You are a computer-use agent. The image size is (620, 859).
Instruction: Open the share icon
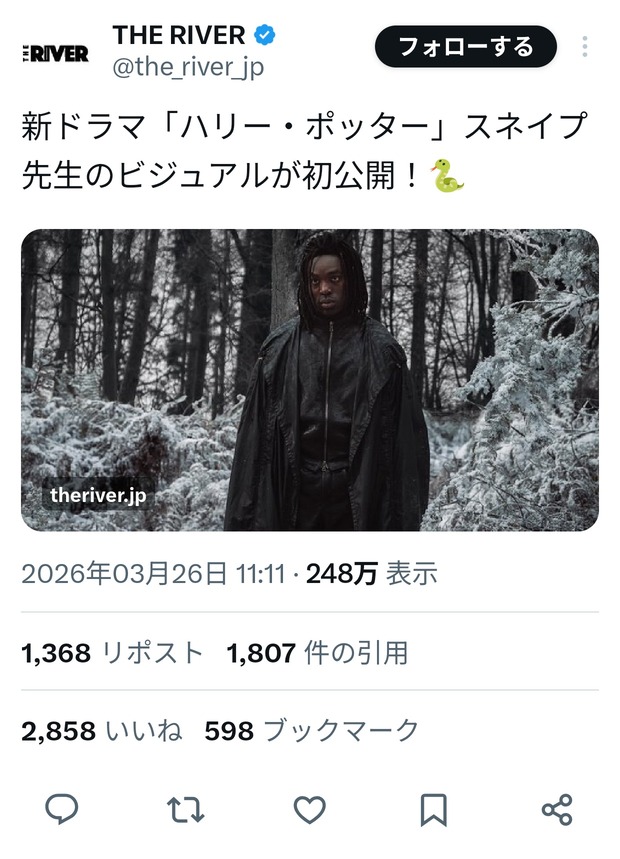tap(557, 810)
